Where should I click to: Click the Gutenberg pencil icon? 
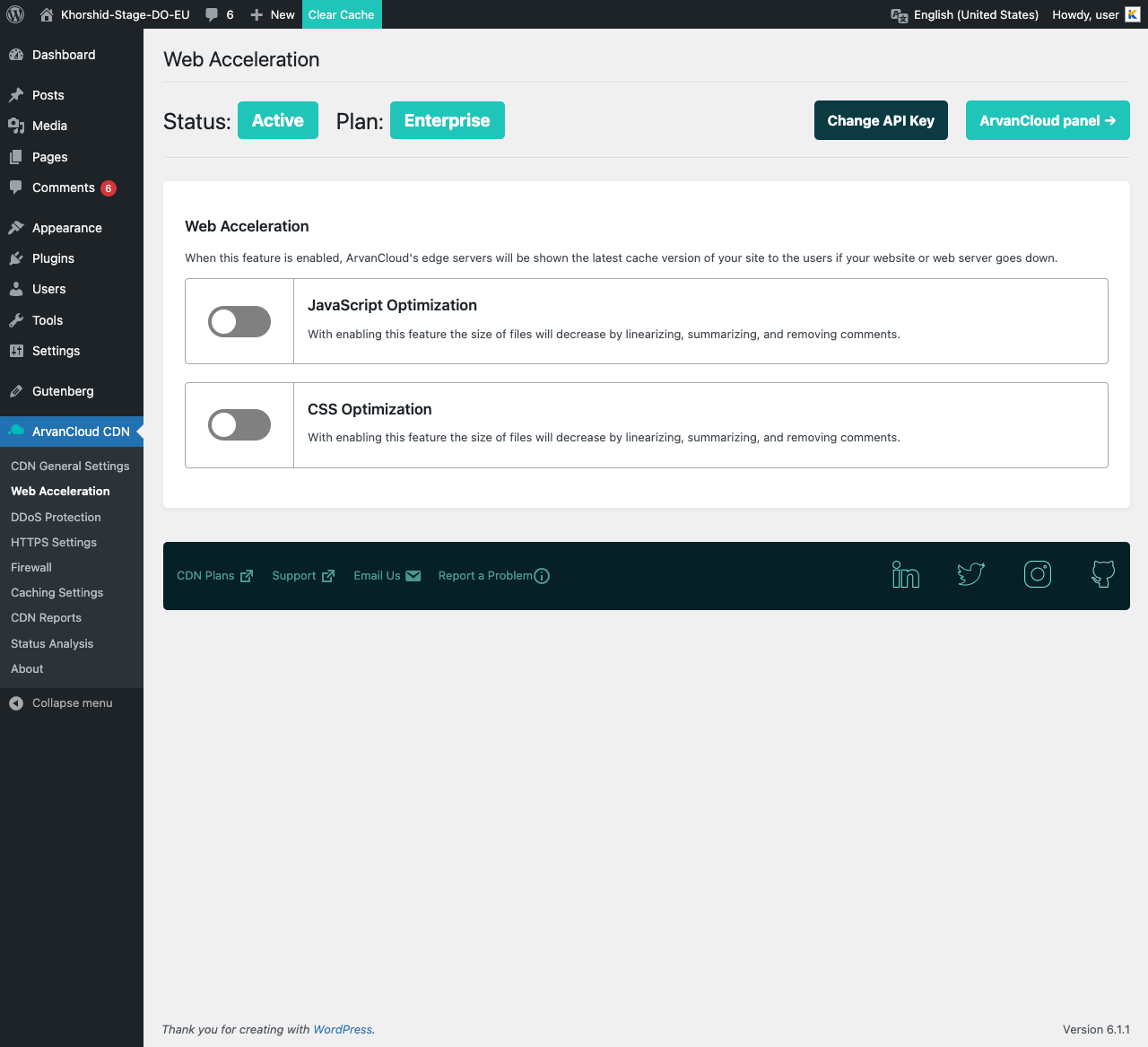click(x=16, y=391)
